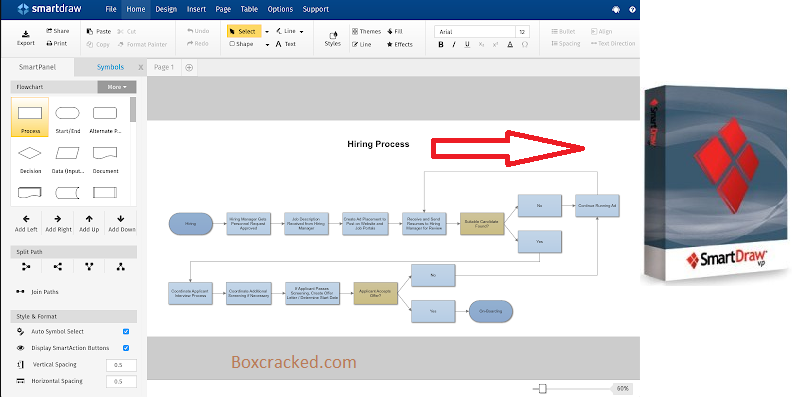Expand the Line tool dropdown arrow

(x=302, y=32)
